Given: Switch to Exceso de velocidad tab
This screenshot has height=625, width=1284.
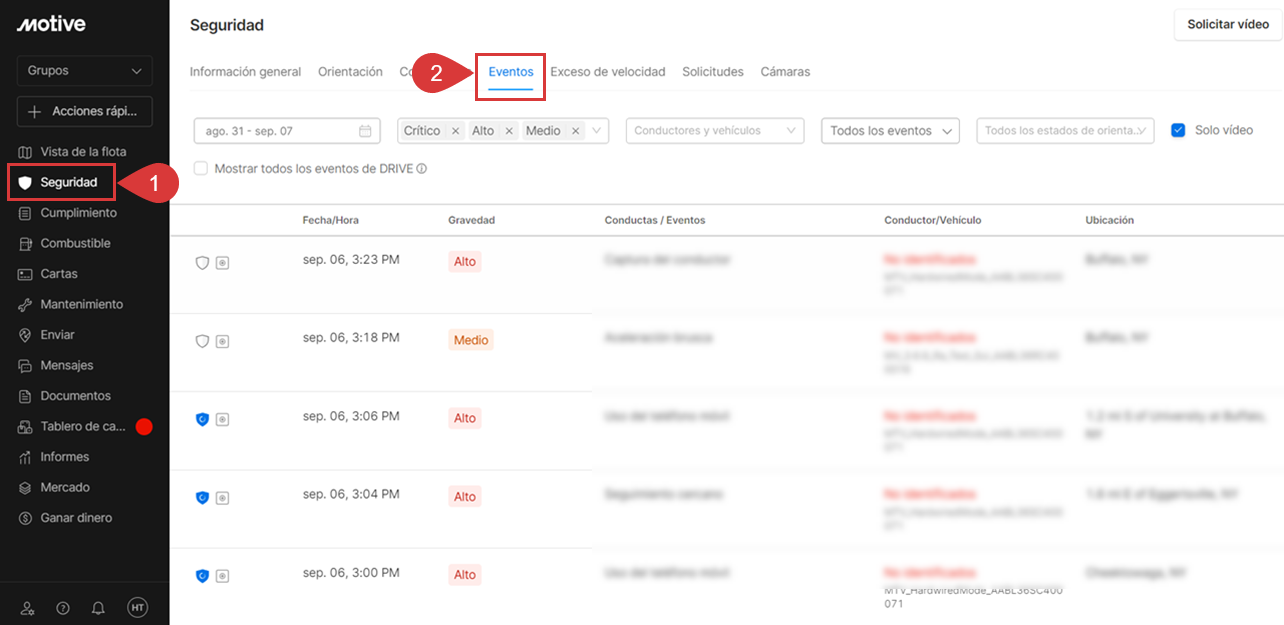Looking at the screenshot, I should click(607, 72).
